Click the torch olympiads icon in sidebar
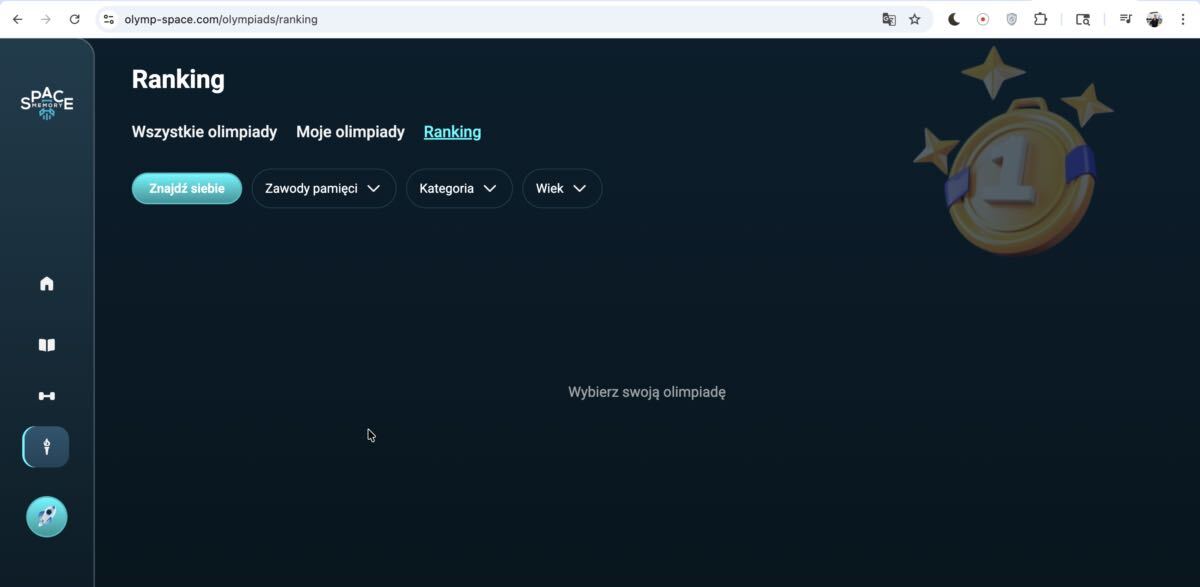This screenshot has height=587, width=1200. pyautogui.click(x=46, y=447)
